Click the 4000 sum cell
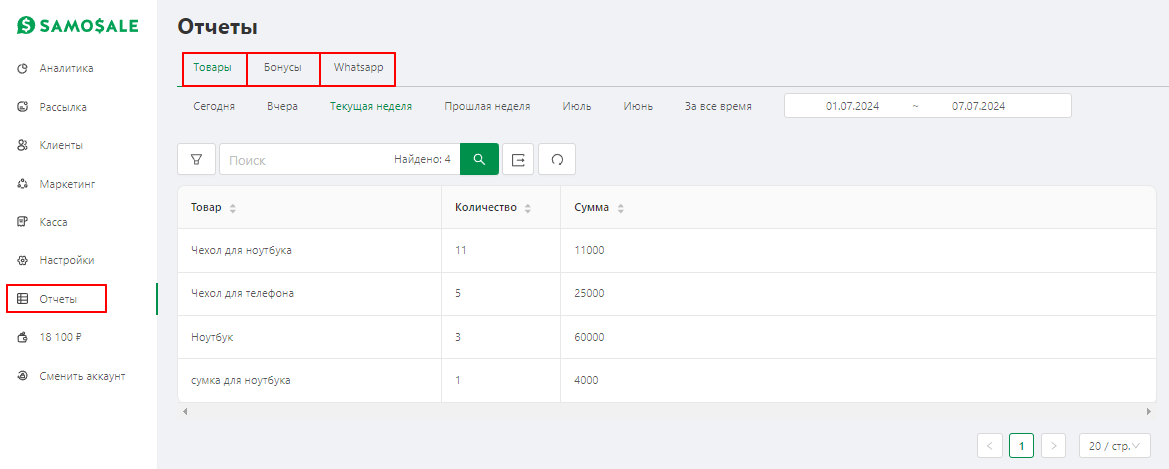1169x469 pixels. 858,380
